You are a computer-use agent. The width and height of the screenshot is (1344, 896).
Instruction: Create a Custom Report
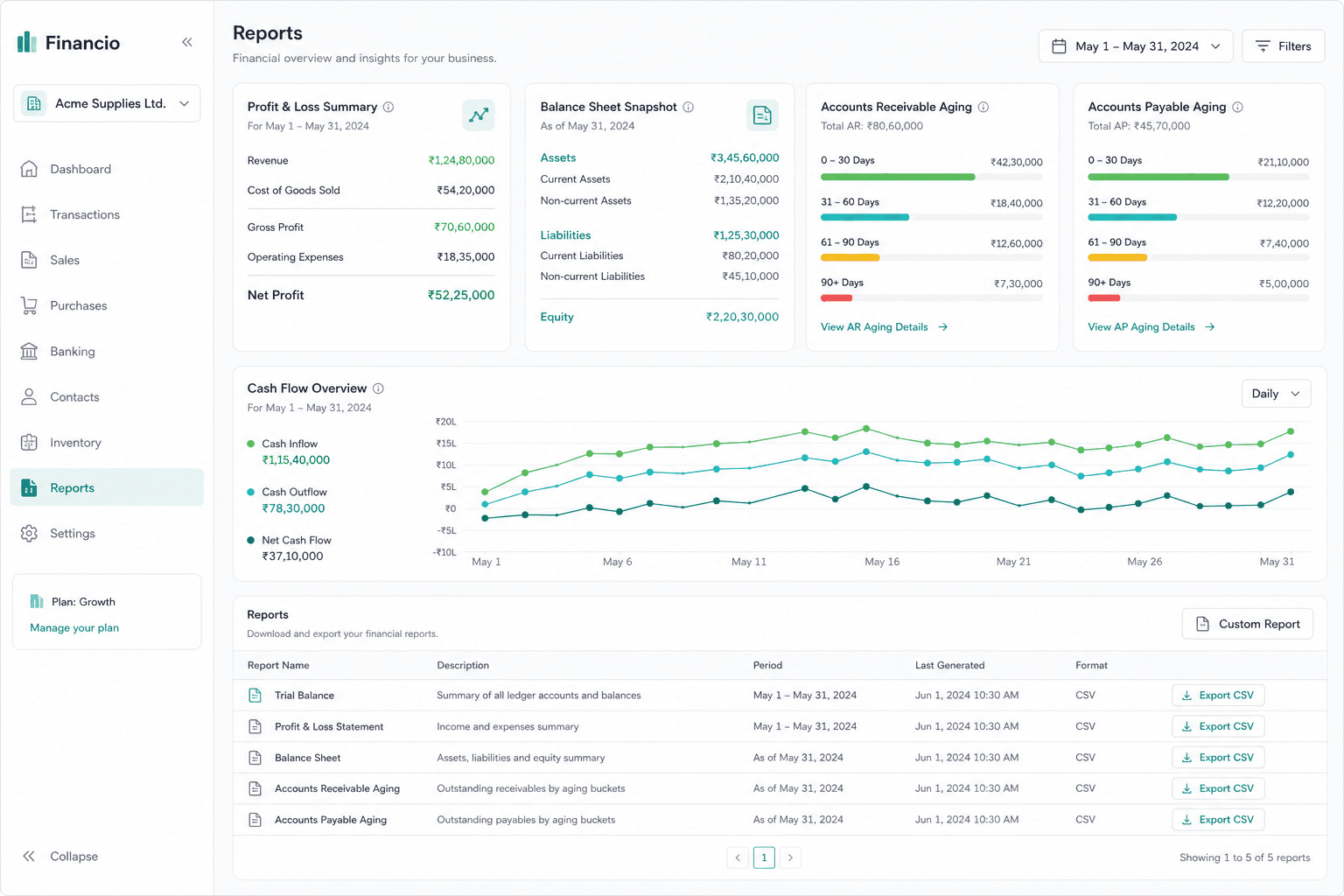(1248, 624)
